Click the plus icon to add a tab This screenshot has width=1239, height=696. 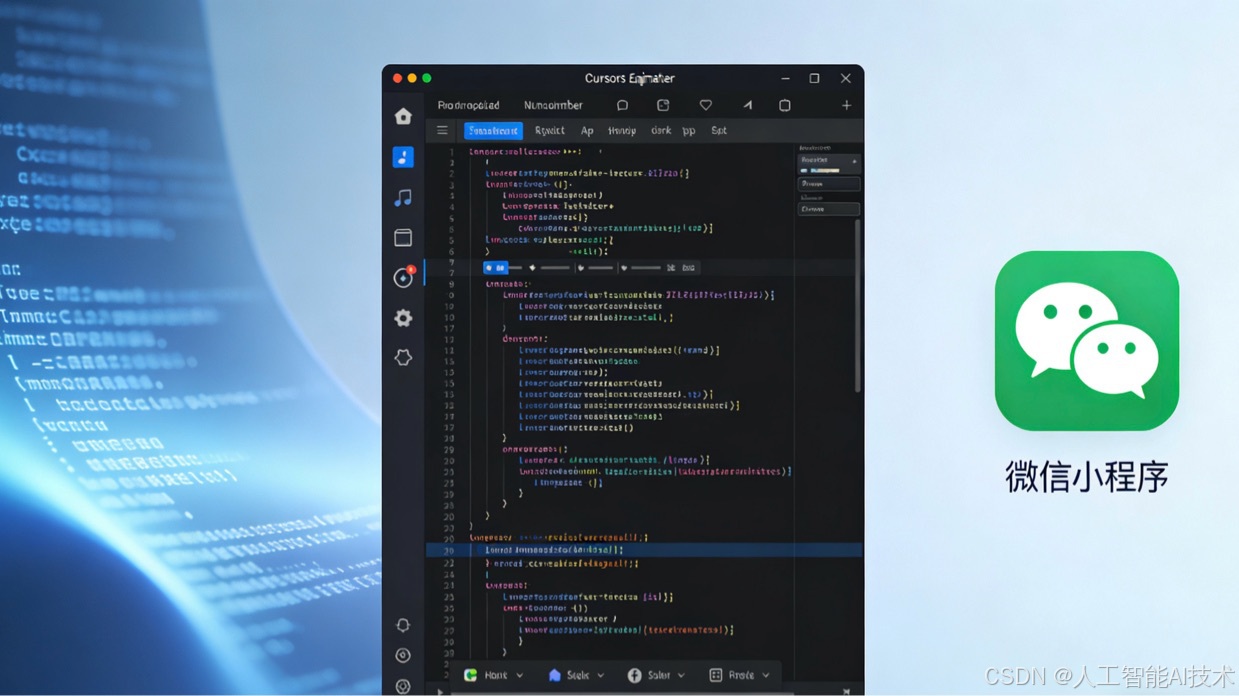click(846, 105)
